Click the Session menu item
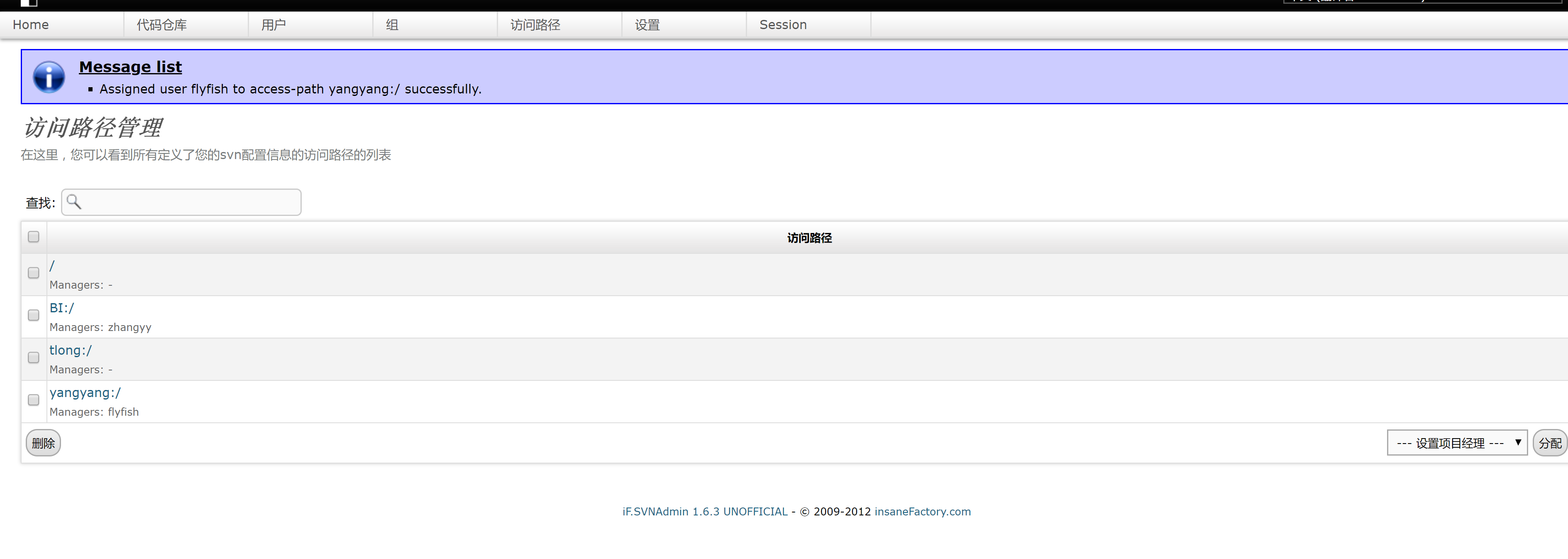Image resolution: width=1568 pixels, height=559 pixels. tap(783, 25)
